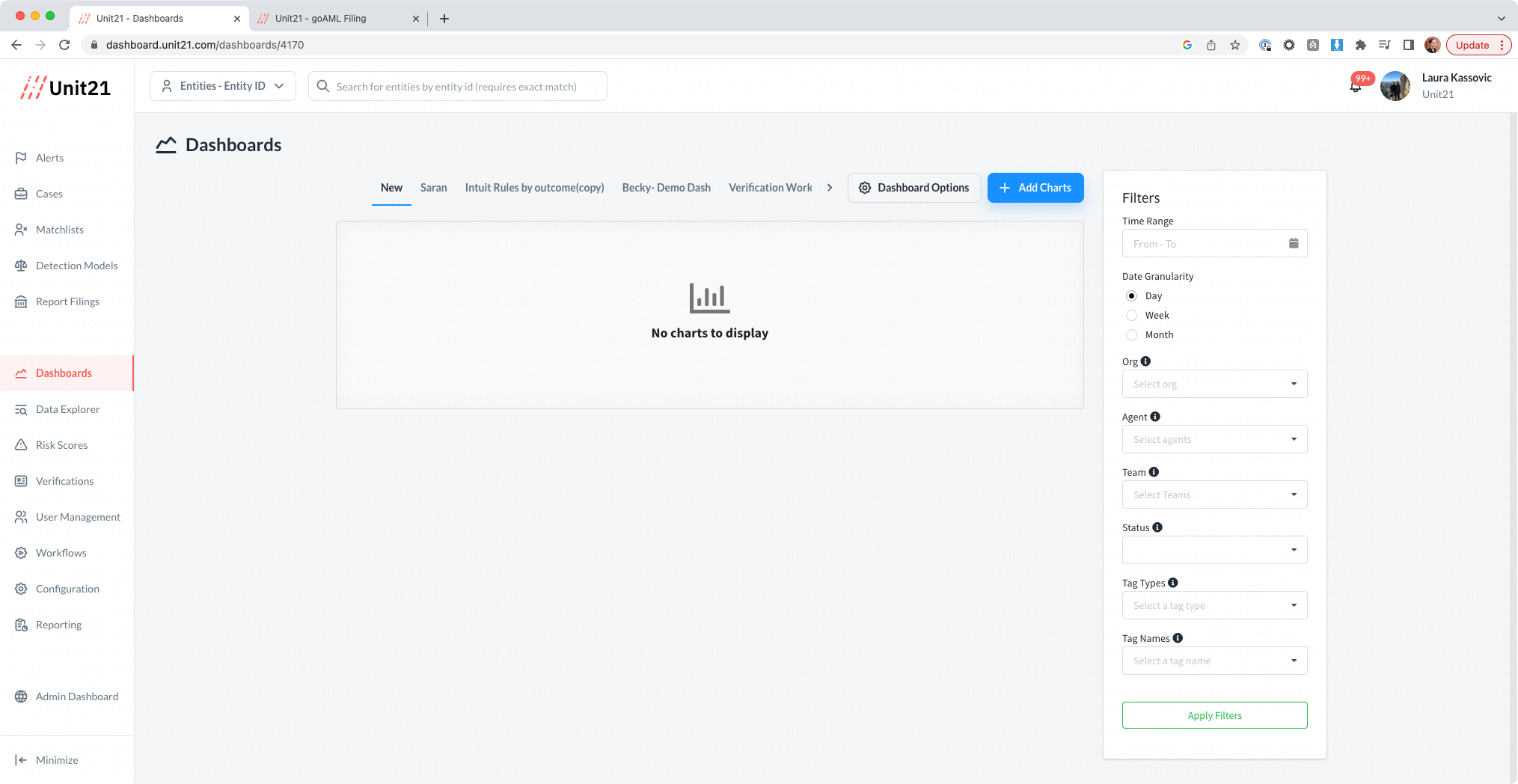Open the Reporting clipboard icon
1518x784 pixels.
coord(21,625)
